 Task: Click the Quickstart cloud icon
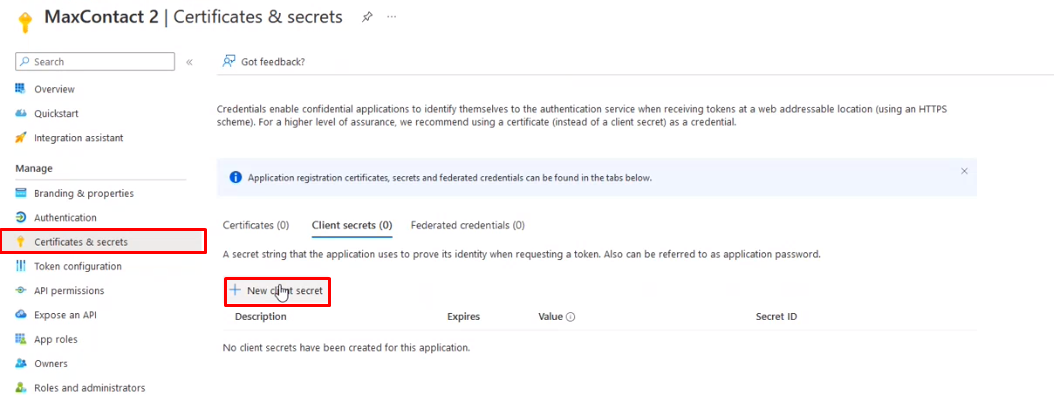click(x=20, y=113)
